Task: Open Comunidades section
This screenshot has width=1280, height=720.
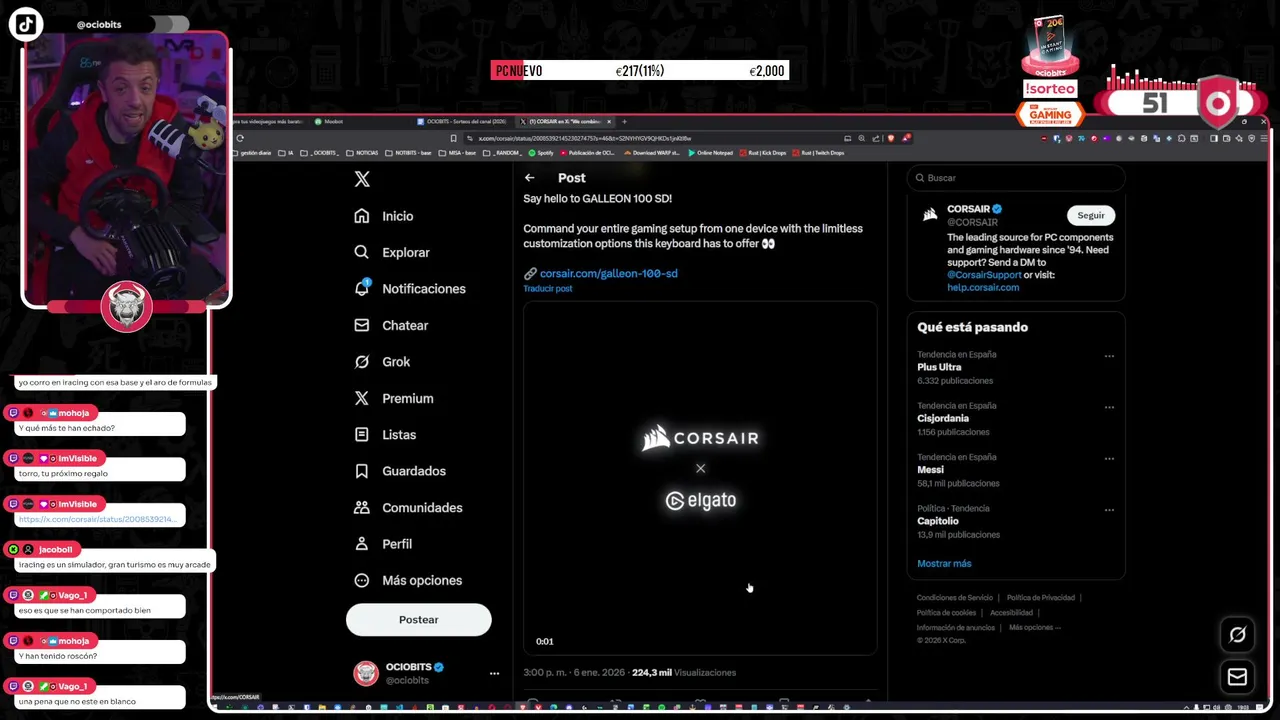Action: [408, 507]
